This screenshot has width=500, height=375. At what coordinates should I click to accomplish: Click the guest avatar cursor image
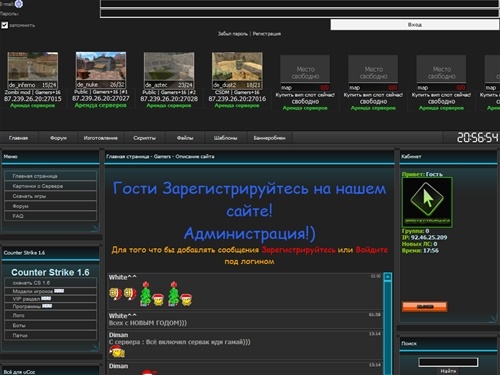[427, 203]
